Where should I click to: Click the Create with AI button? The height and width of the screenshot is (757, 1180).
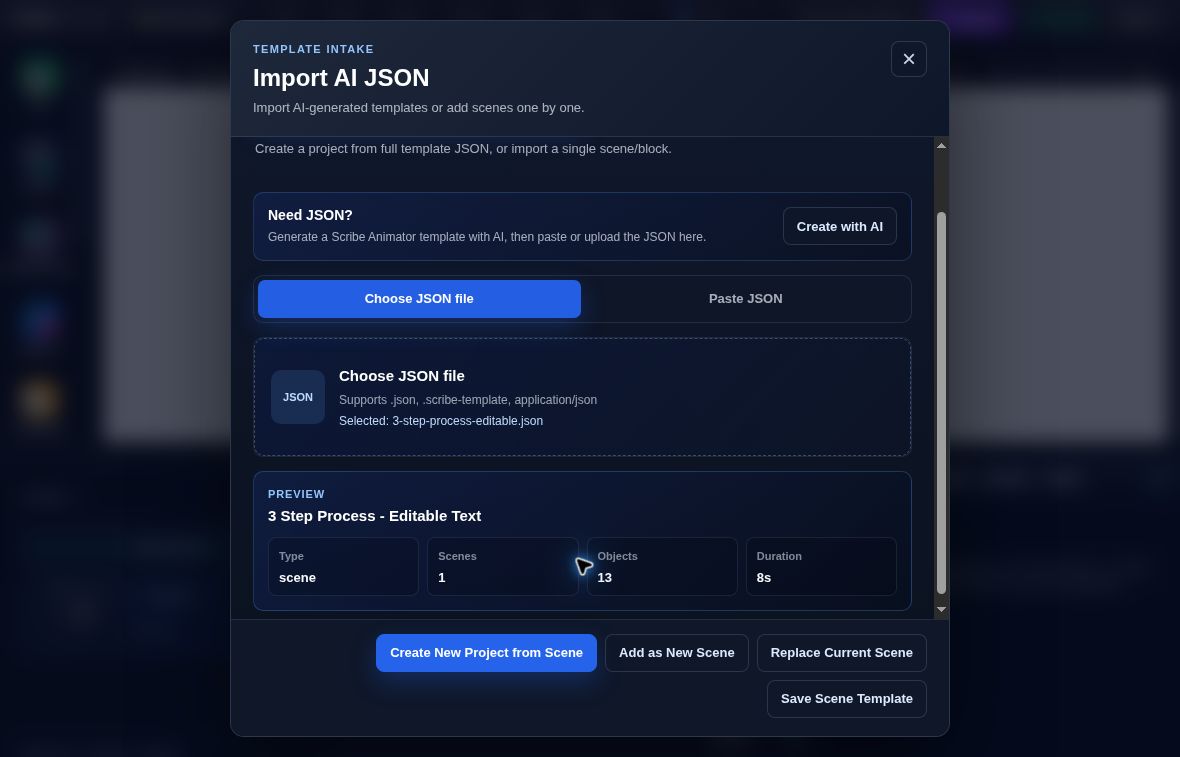[x=839, y=226]
